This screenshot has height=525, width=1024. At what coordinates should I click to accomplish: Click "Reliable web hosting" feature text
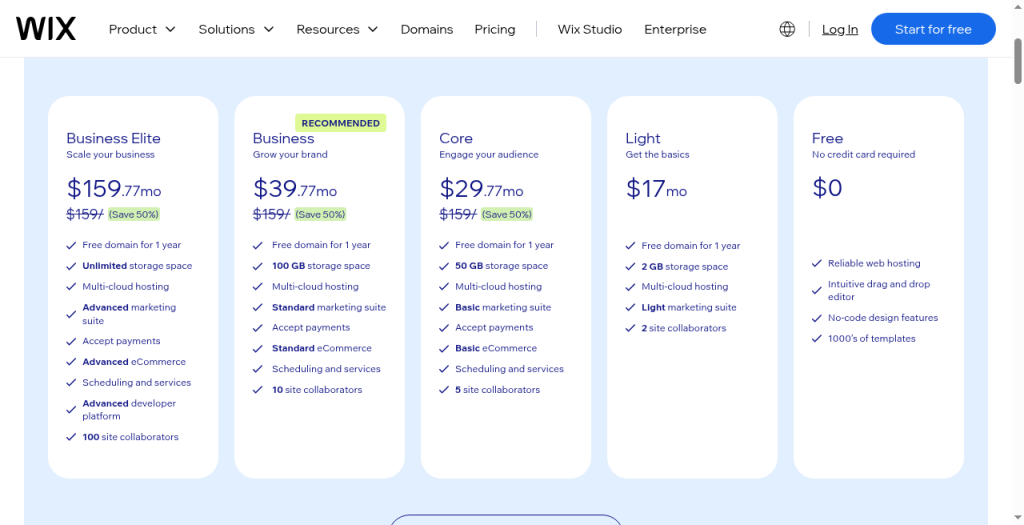click(x=874, y=263)
